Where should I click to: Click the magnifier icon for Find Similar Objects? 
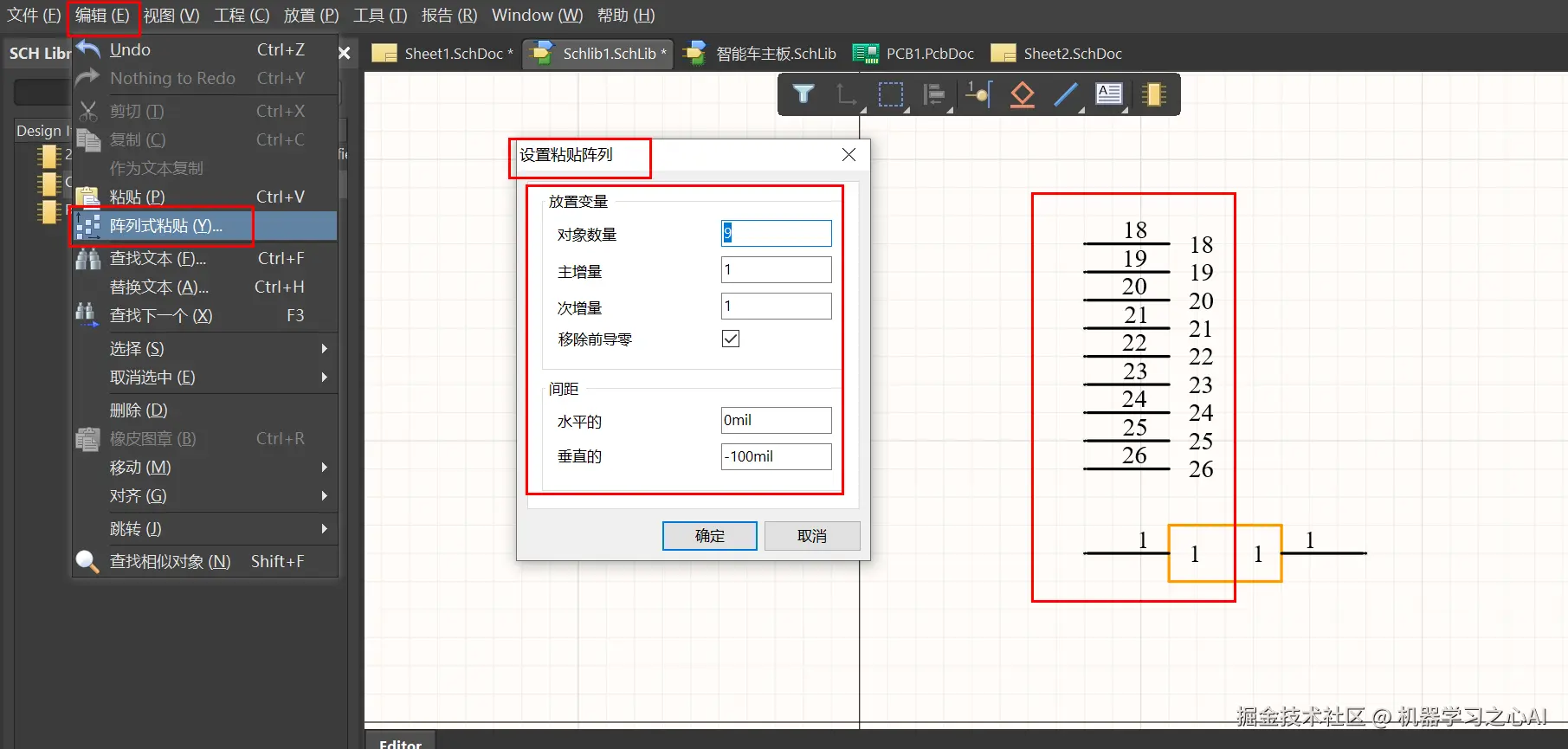tap(87, 562)
